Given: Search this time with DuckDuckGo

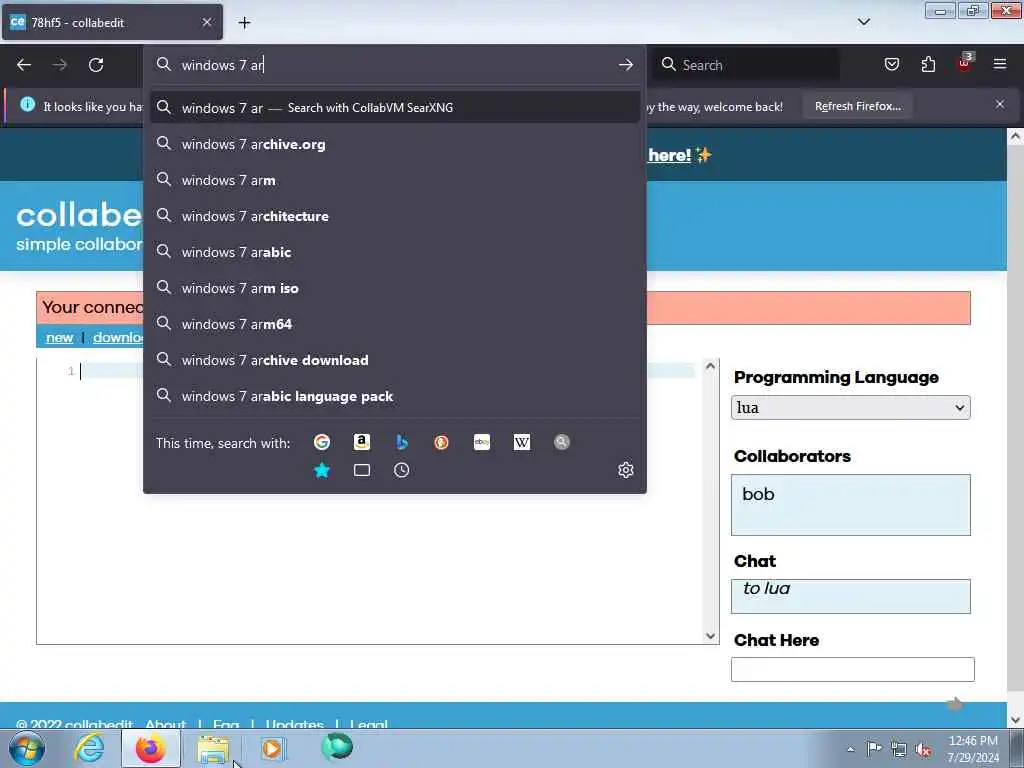Looking at the screenshot, I should (441, 443).
